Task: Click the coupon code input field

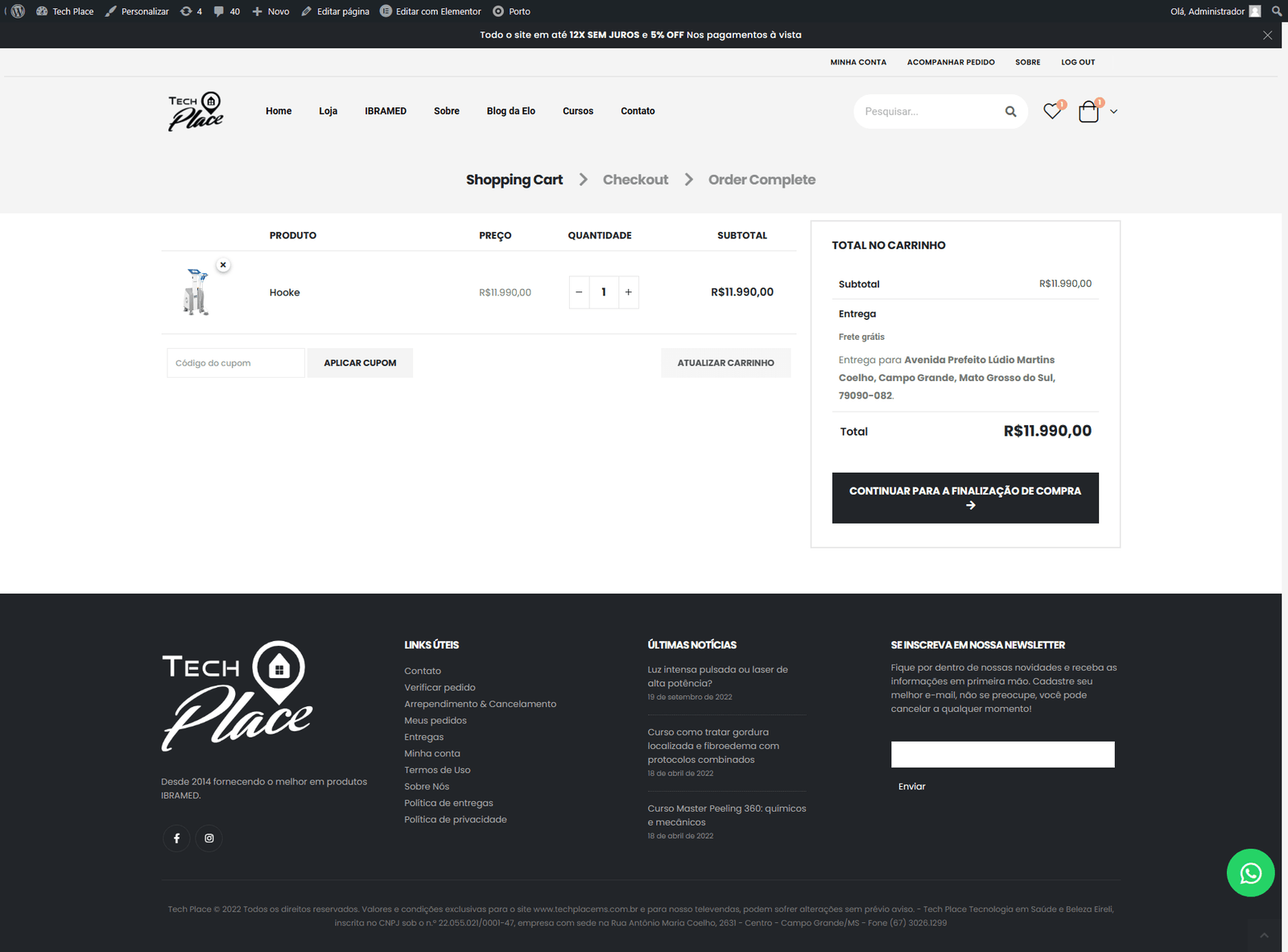Action: [x=235, y=363]
